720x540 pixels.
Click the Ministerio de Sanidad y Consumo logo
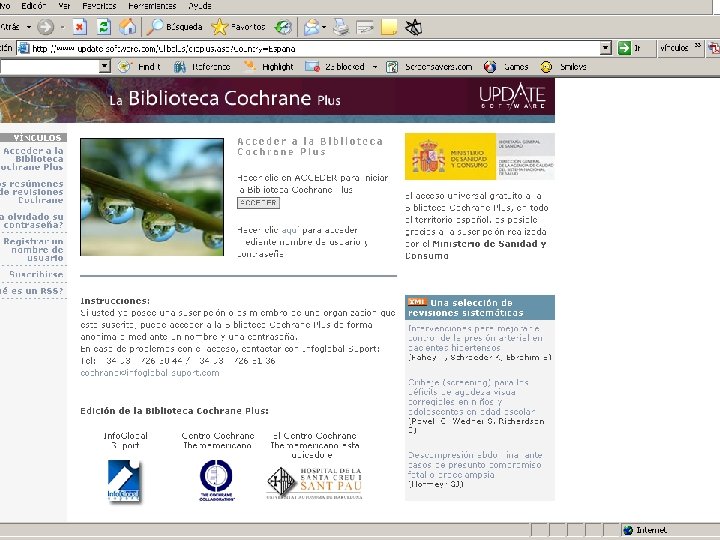coord(479,156)
